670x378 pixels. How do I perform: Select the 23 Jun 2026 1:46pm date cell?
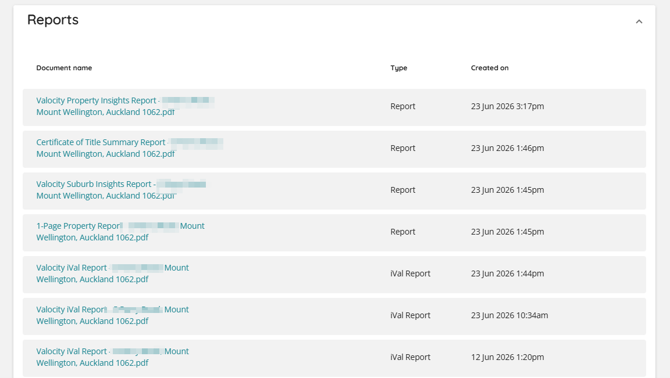[508, 148]
